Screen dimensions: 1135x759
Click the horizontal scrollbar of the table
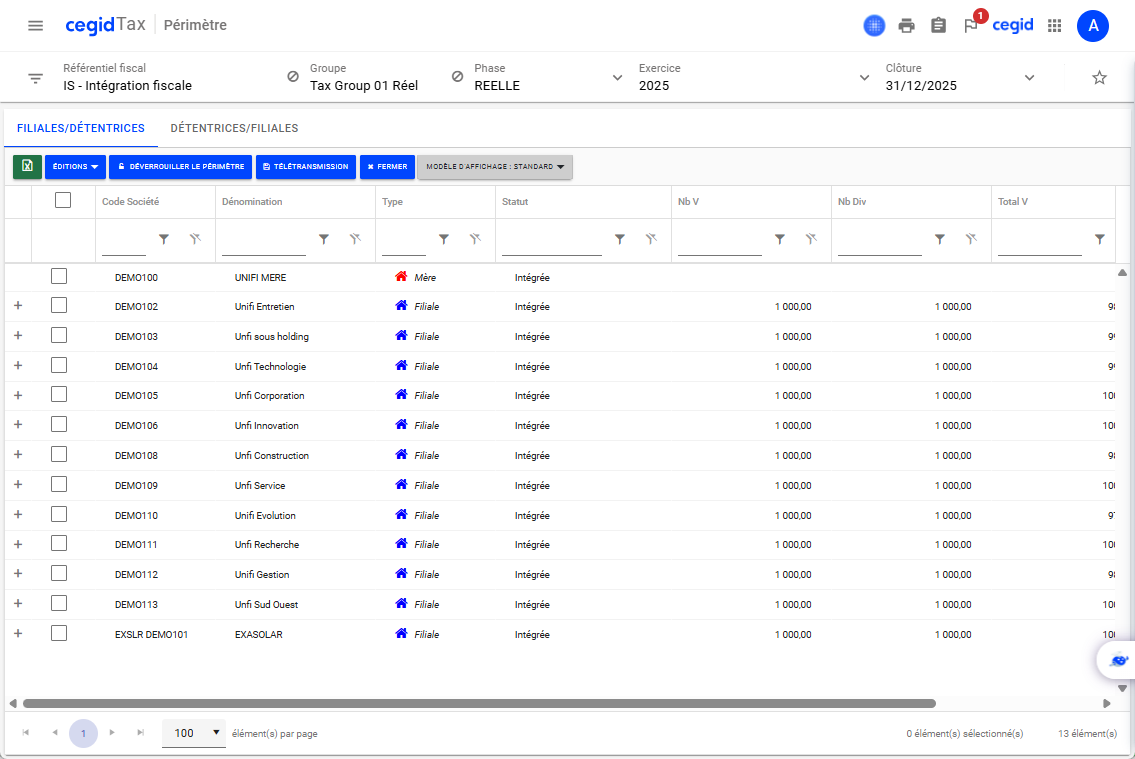click(478, 704)
